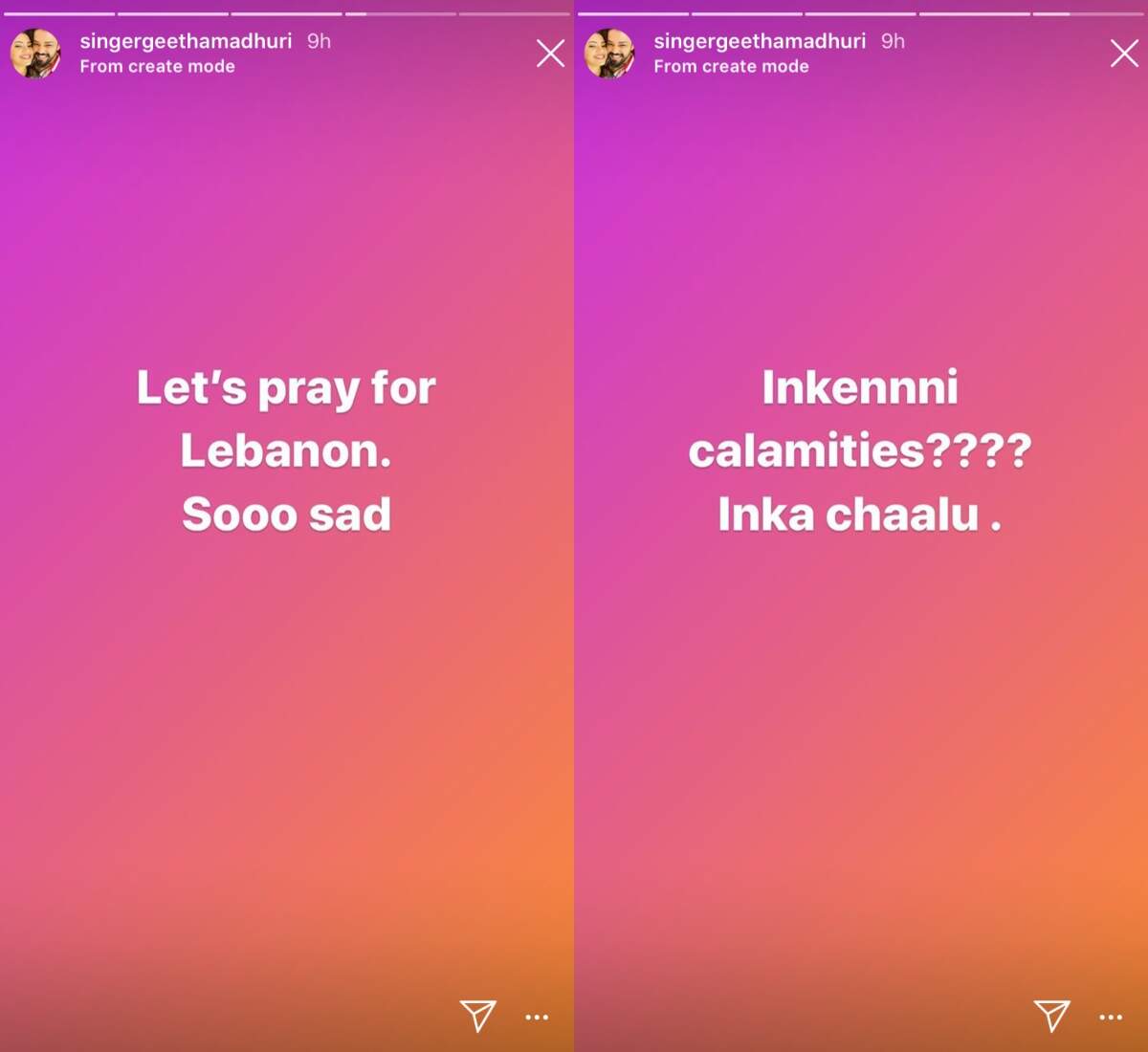Tap the 'Inkennni calamities????' text
The height and width of the screenshot is (1052, 1148).
click(x=860, y=419)
